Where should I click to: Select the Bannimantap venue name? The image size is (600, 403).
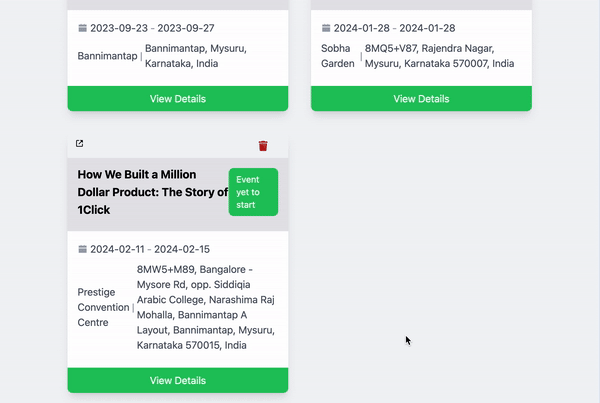click(x=107, y=56)
